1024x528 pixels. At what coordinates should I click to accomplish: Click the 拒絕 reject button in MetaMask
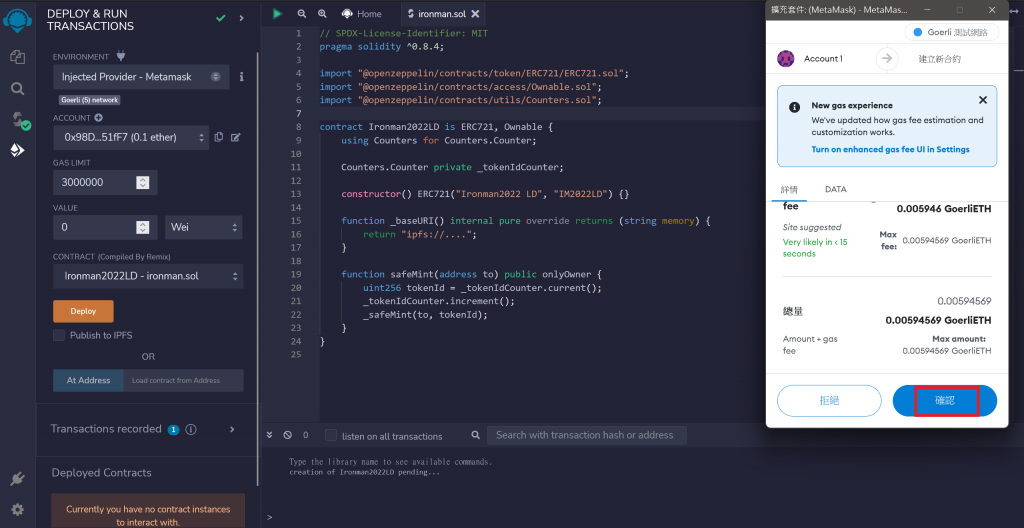(x=829, y=401)
